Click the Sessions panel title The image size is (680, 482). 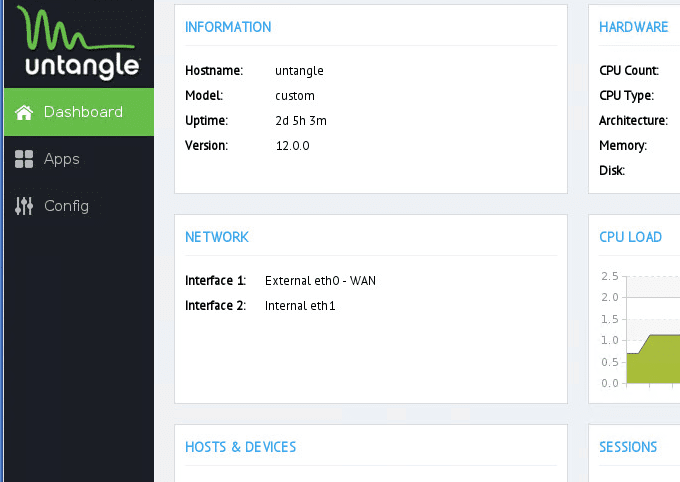[x=628, y=447]
